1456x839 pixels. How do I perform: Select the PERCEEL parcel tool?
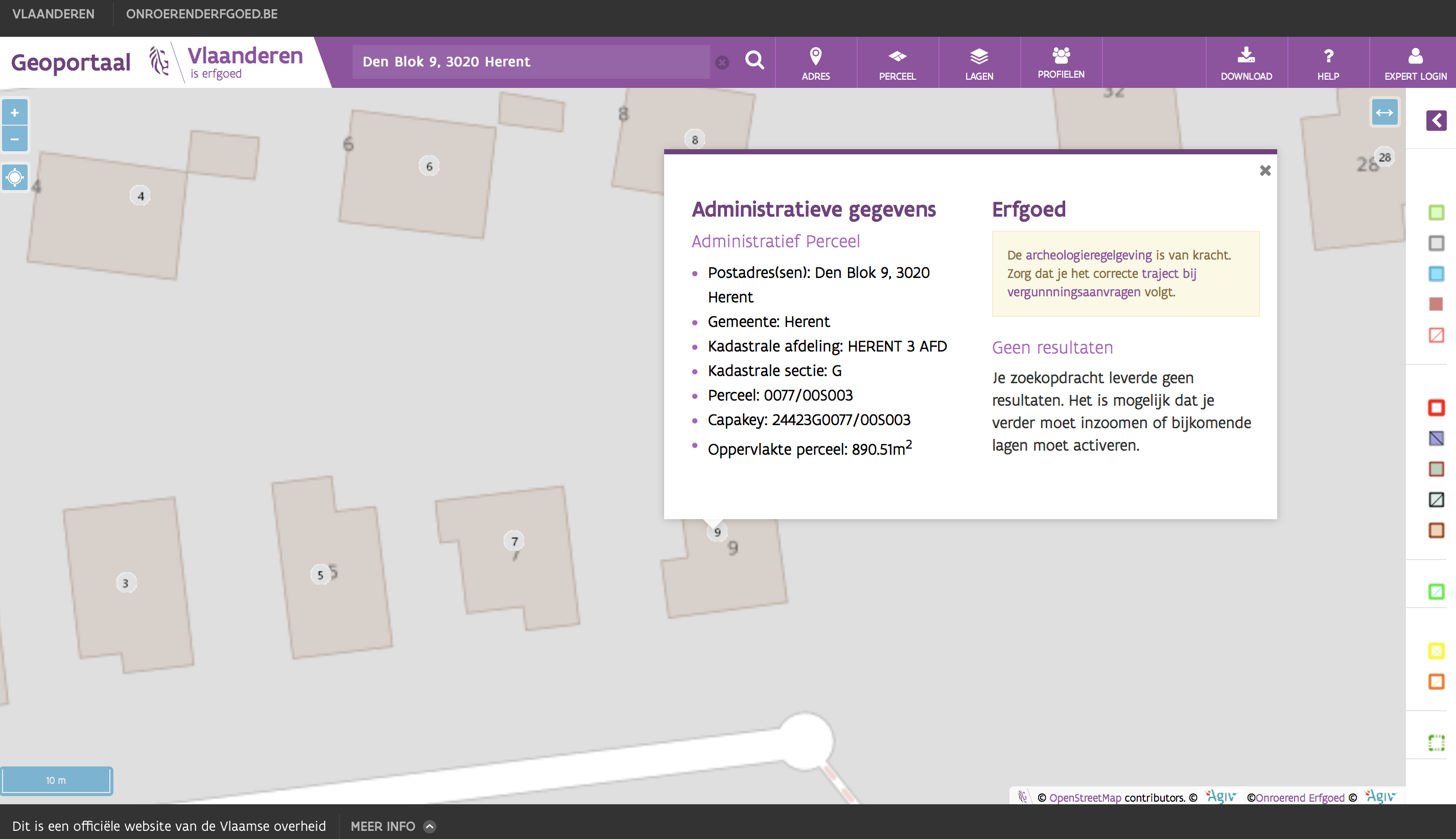tap(897, 63)
